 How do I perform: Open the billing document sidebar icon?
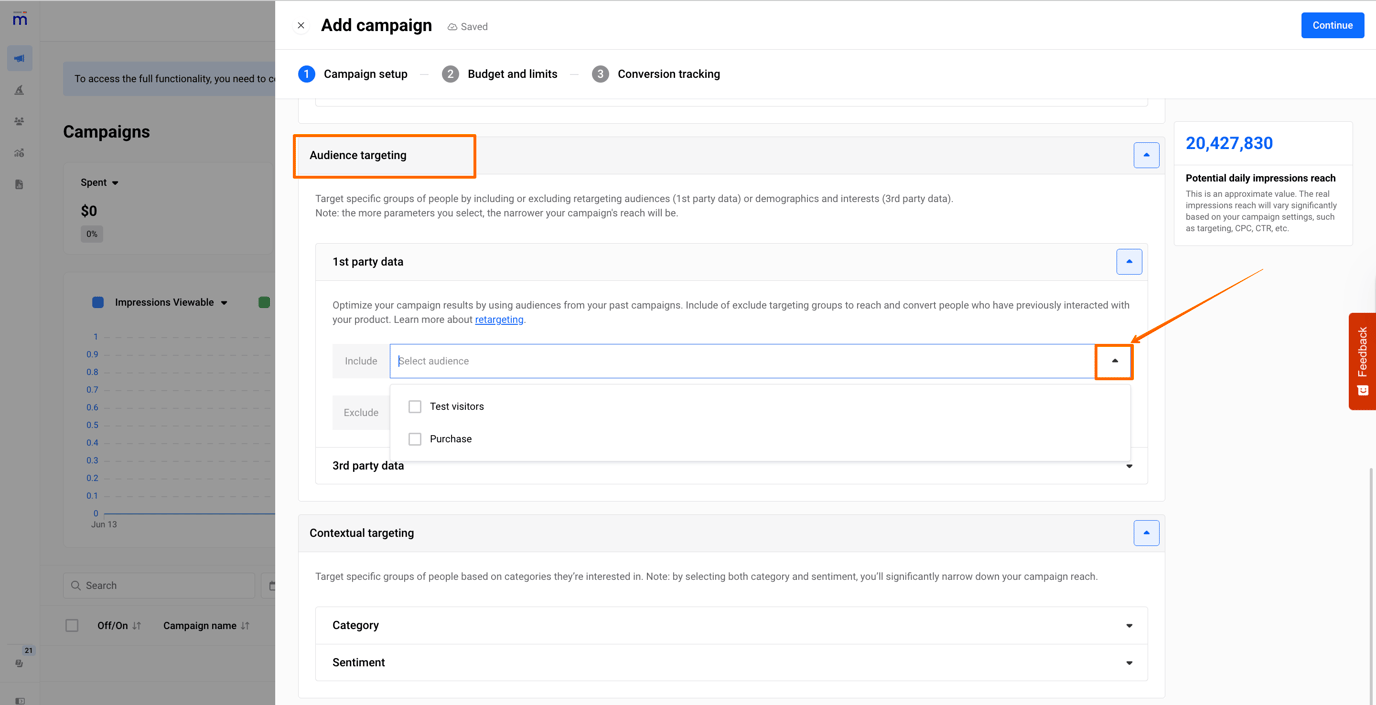click(x=19, y=182)
